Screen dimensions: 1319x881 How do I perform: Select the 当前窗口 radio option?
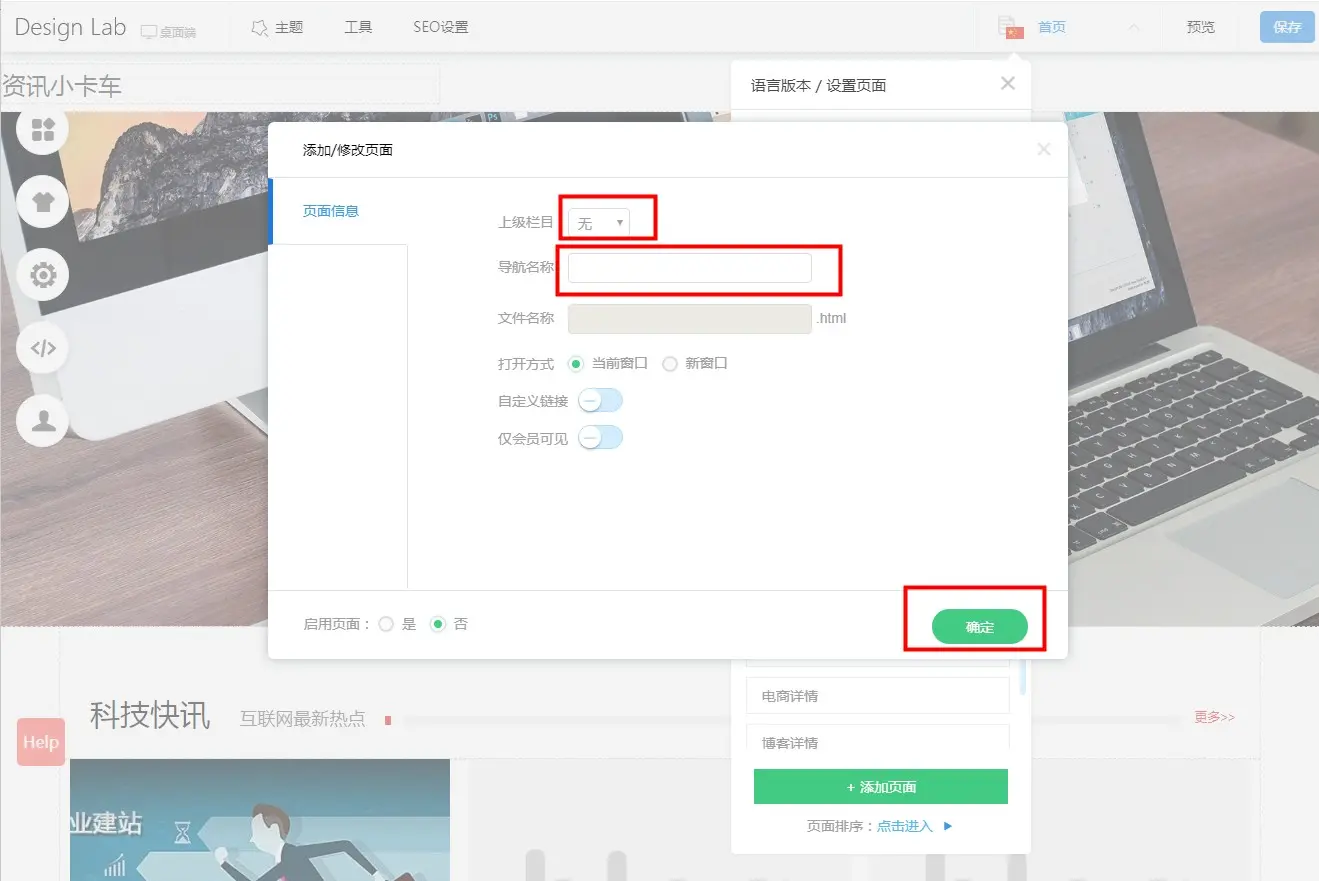pyautogui.click(x=575, y=364)
